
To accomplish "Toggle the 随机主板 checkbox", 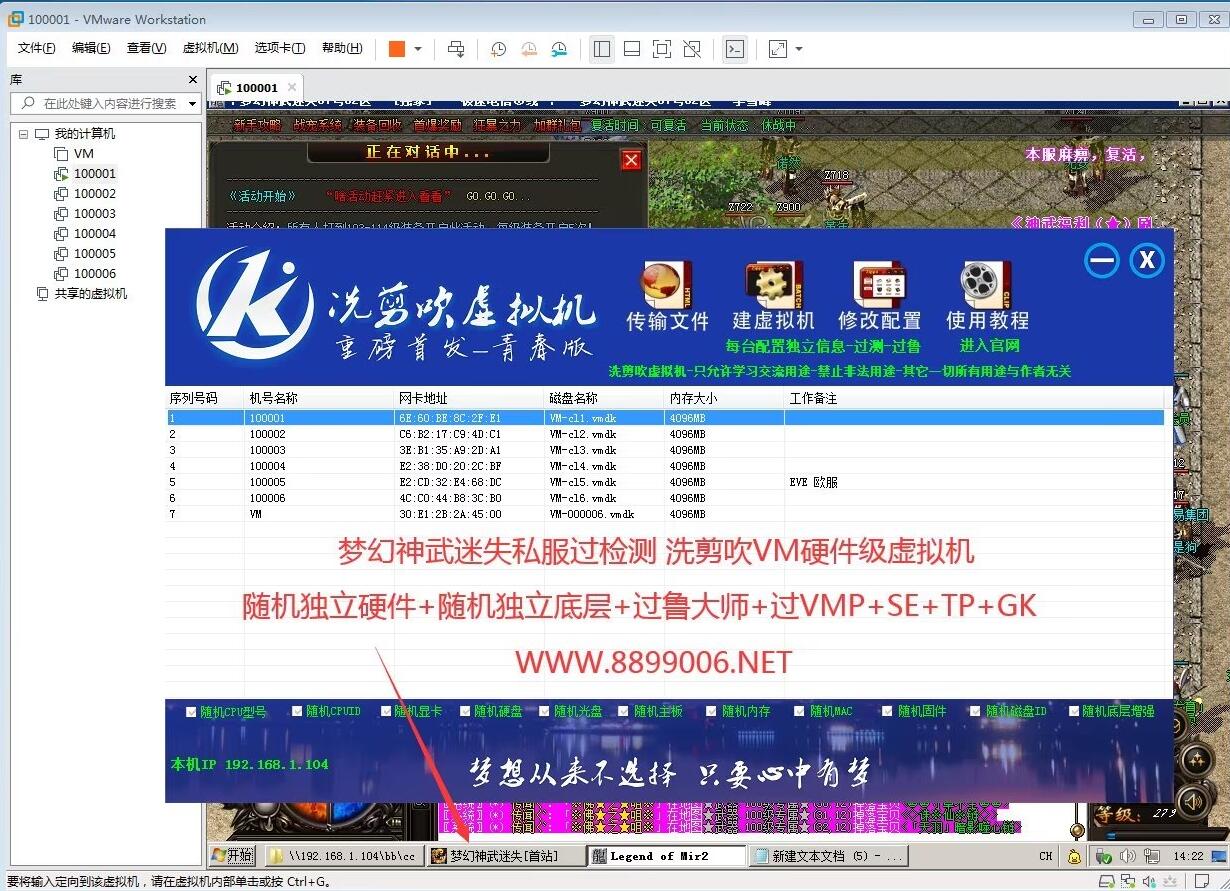I will pyautogui.click(x=624, y=711).
